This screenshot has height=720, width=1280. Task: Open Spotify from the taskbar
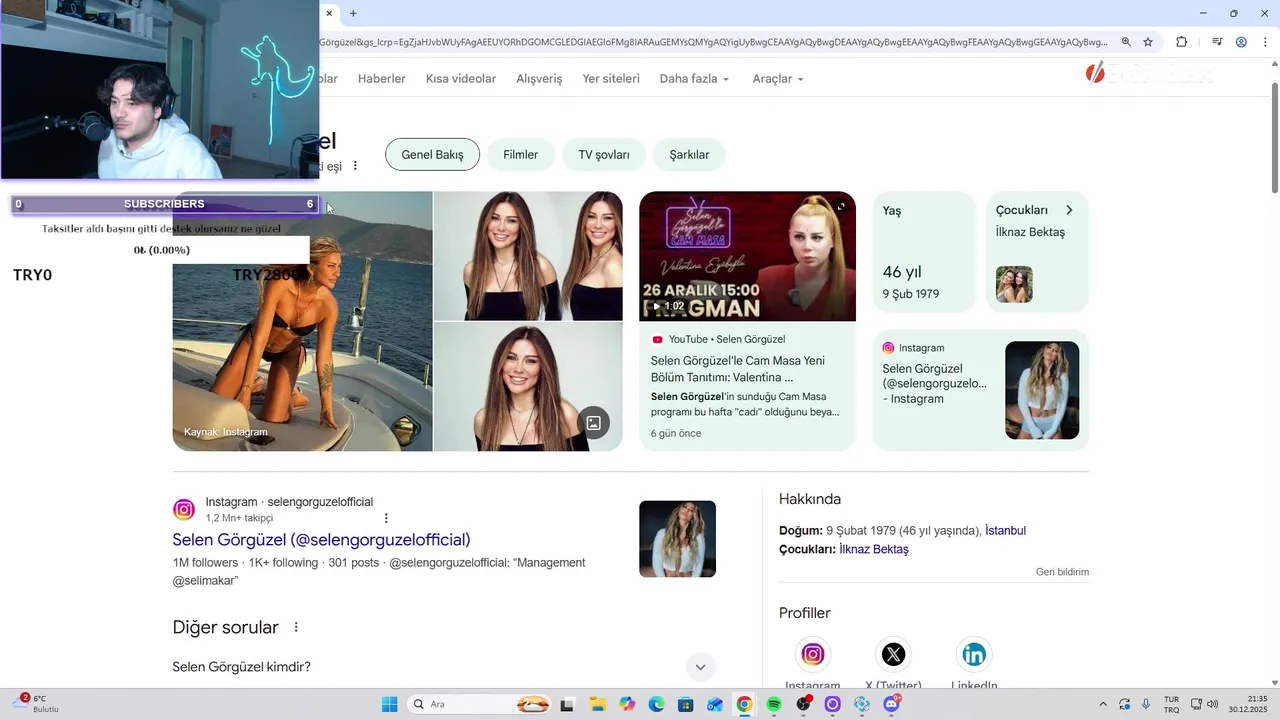tap(773, 704)
